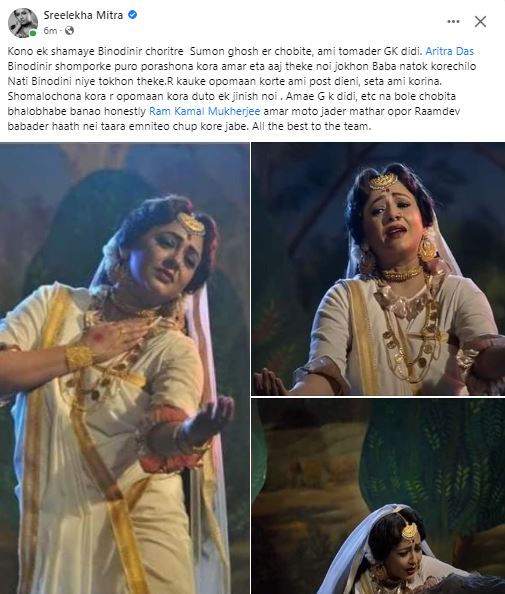Click the green online status dot
This screenshot has height=594, width=505.
[33, 33]
